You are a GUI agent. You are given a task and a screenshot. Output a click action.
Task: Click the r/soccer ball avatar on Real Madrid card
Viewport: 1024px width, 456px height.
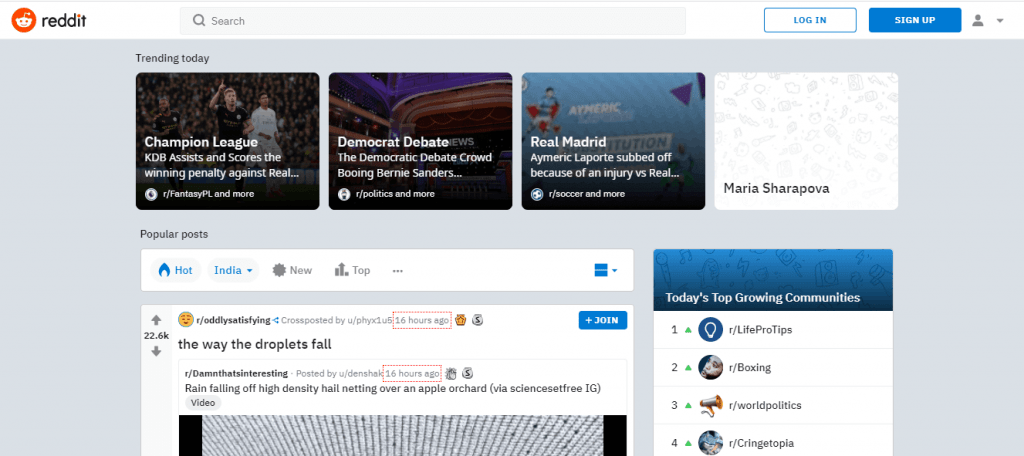coord(537,194)
